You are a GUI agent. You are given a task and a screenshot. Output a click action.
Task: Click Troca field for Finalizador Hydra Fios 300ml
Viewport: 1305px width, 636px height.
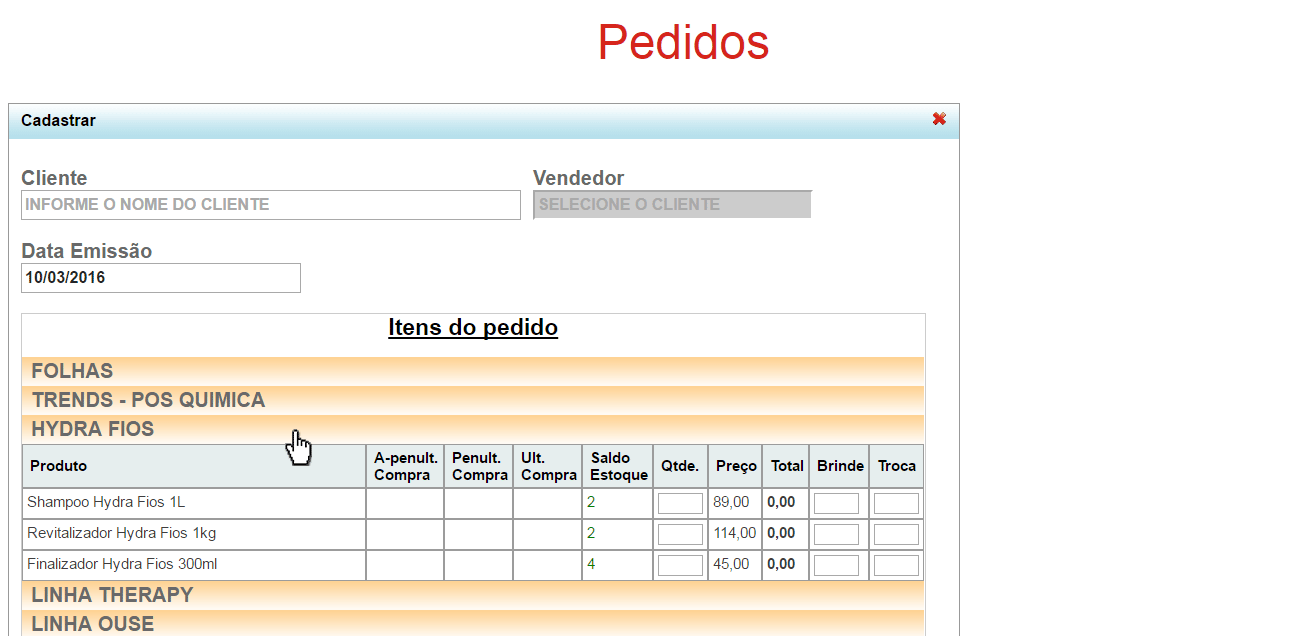896,565
